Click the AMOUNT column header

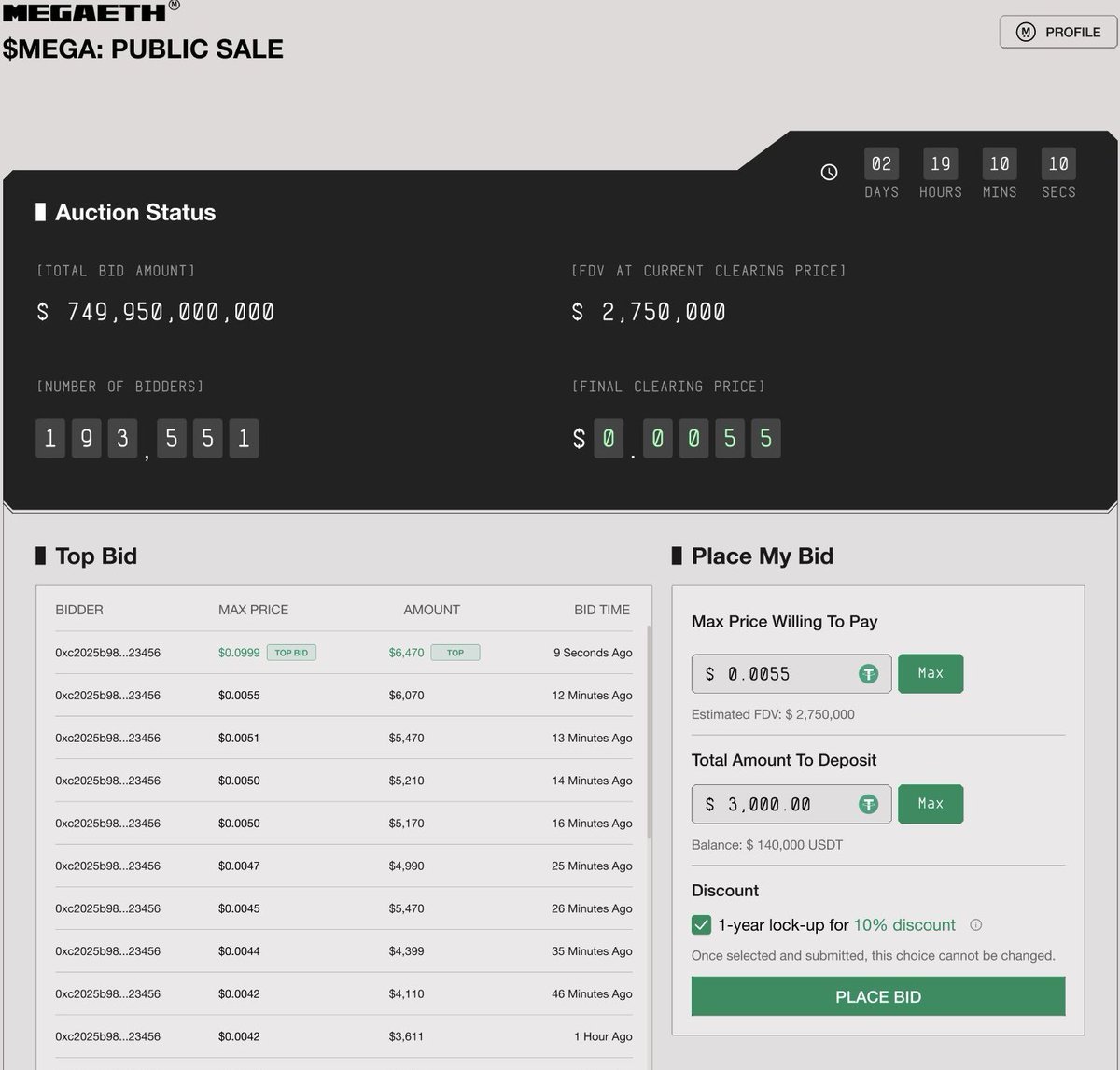pyautogui.click(x=431, y=610)
